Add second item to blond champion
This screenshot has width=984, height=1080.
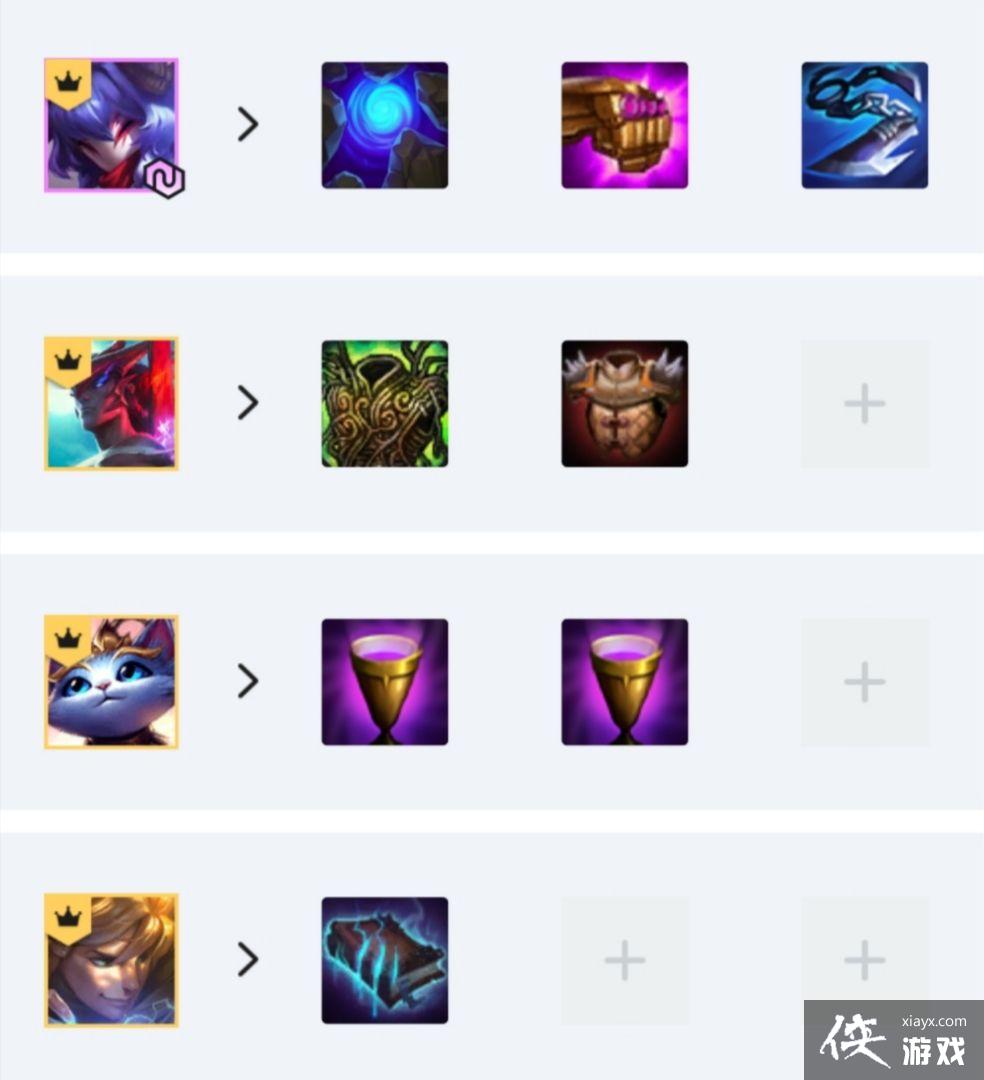[x=625, y=960]
